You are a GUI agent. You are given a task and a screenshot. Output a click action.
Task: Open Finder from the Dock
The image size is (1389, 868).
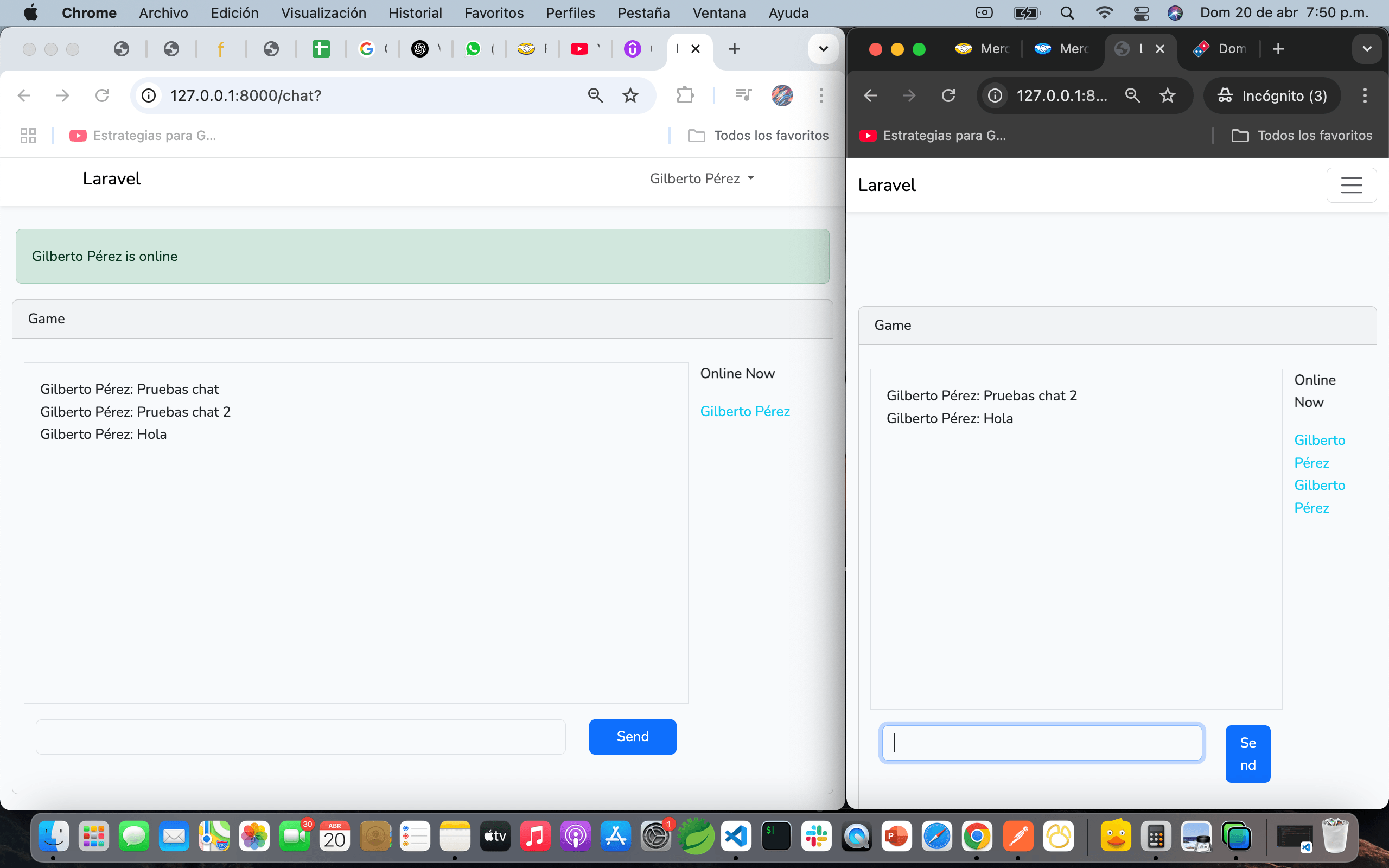click(54, 837)
